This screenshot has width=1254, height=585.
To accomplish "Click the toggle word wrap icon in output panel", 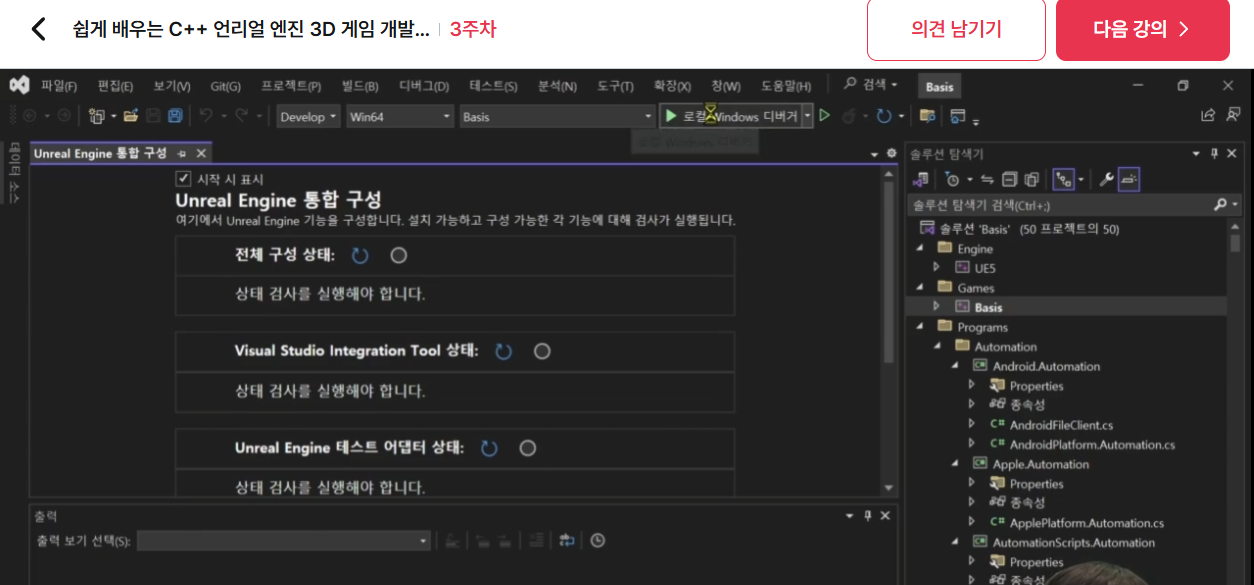I will tap(567, 541).
